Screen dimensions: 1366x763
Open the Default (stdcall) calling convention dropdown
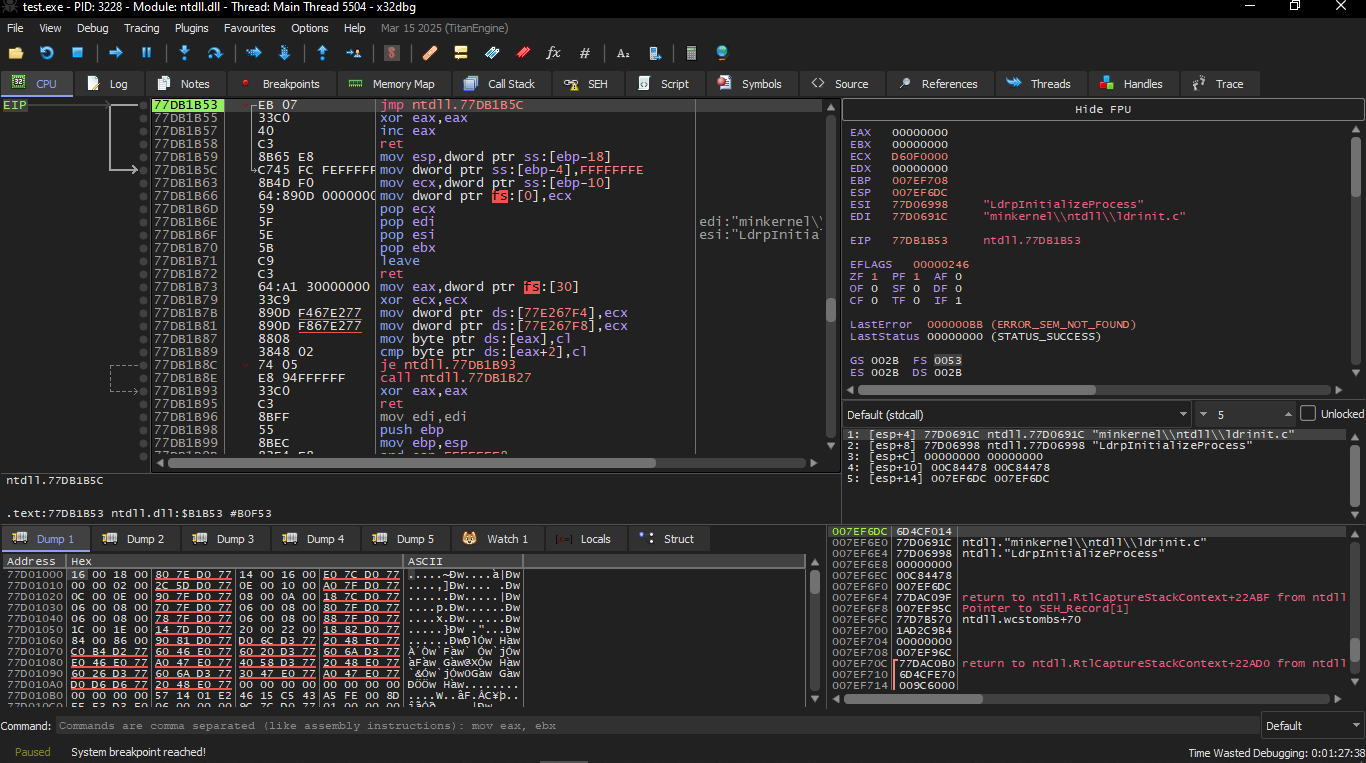click(x=1016, y=414)
